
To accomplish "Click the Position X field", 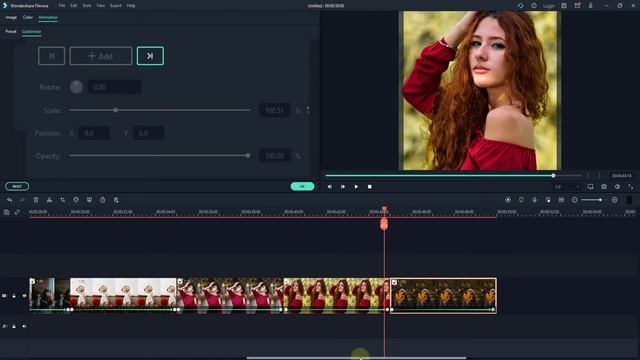I will (x=94, y=133).
